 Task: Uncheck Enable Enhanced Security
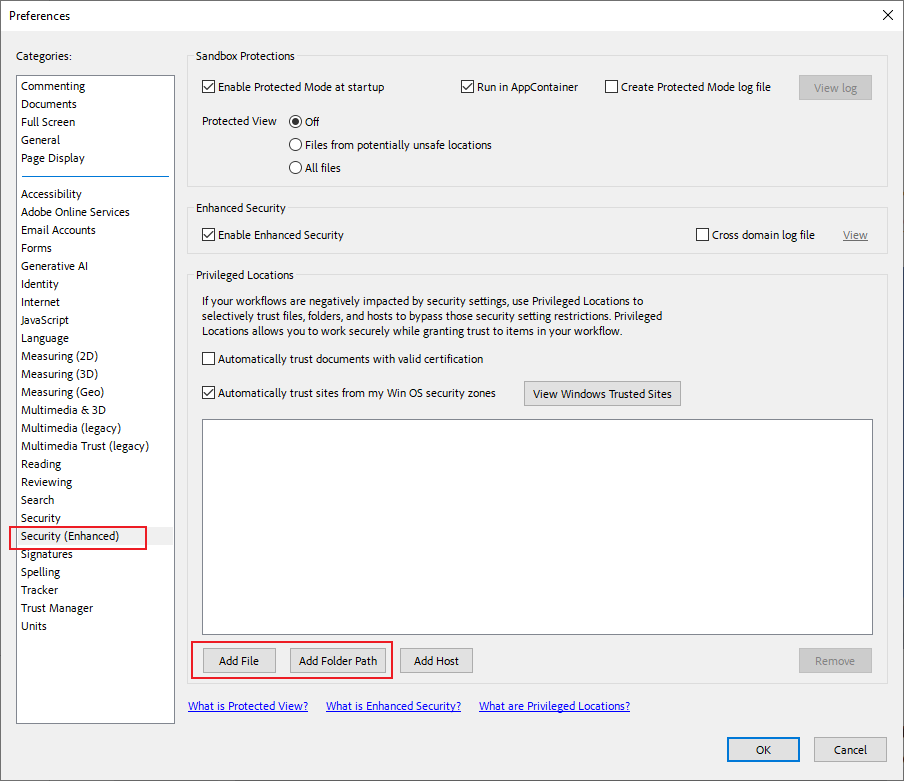point(208,235)
